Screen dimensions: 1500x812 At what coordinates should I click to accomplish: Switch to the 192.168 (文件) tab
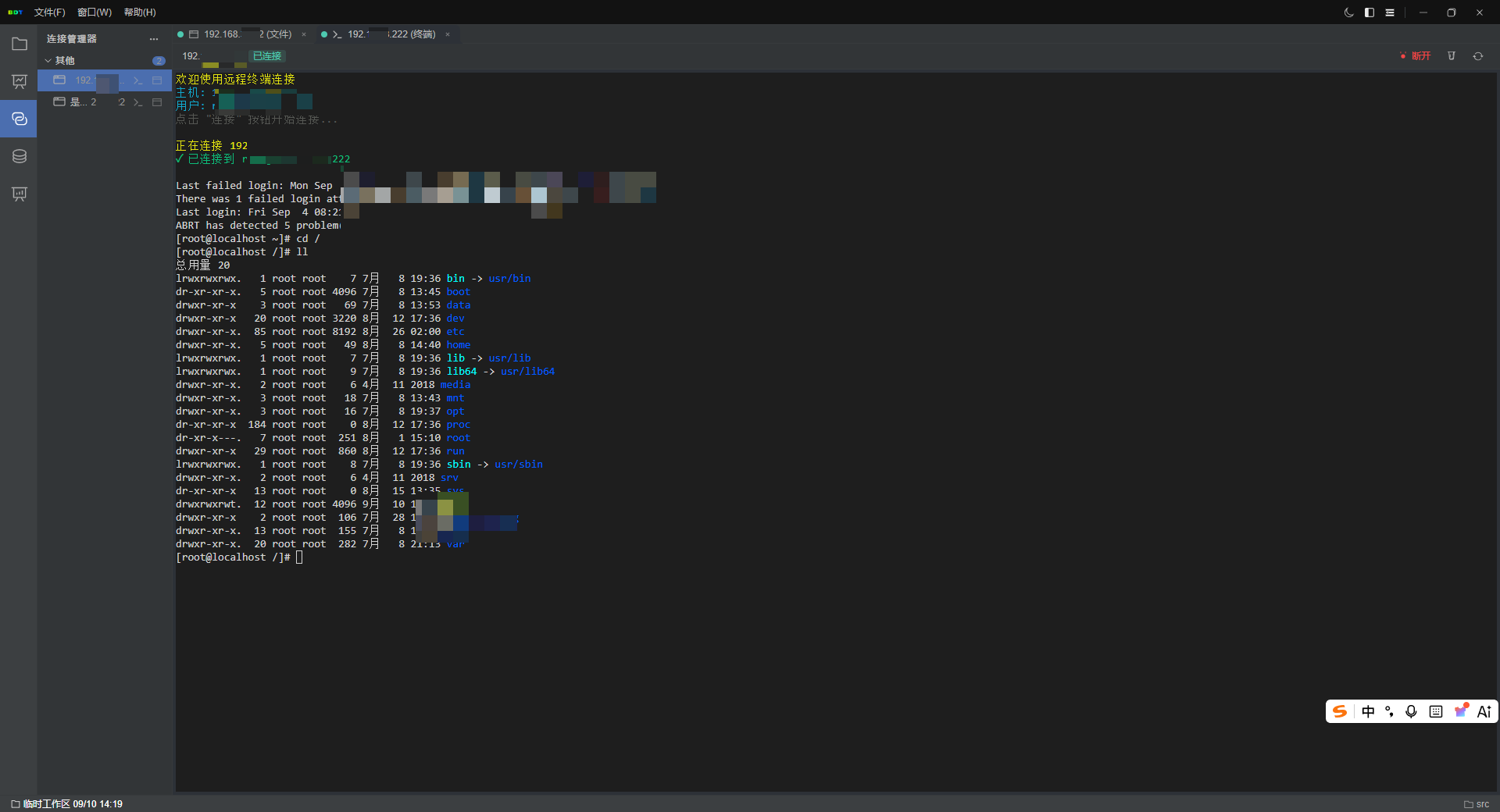241,34
